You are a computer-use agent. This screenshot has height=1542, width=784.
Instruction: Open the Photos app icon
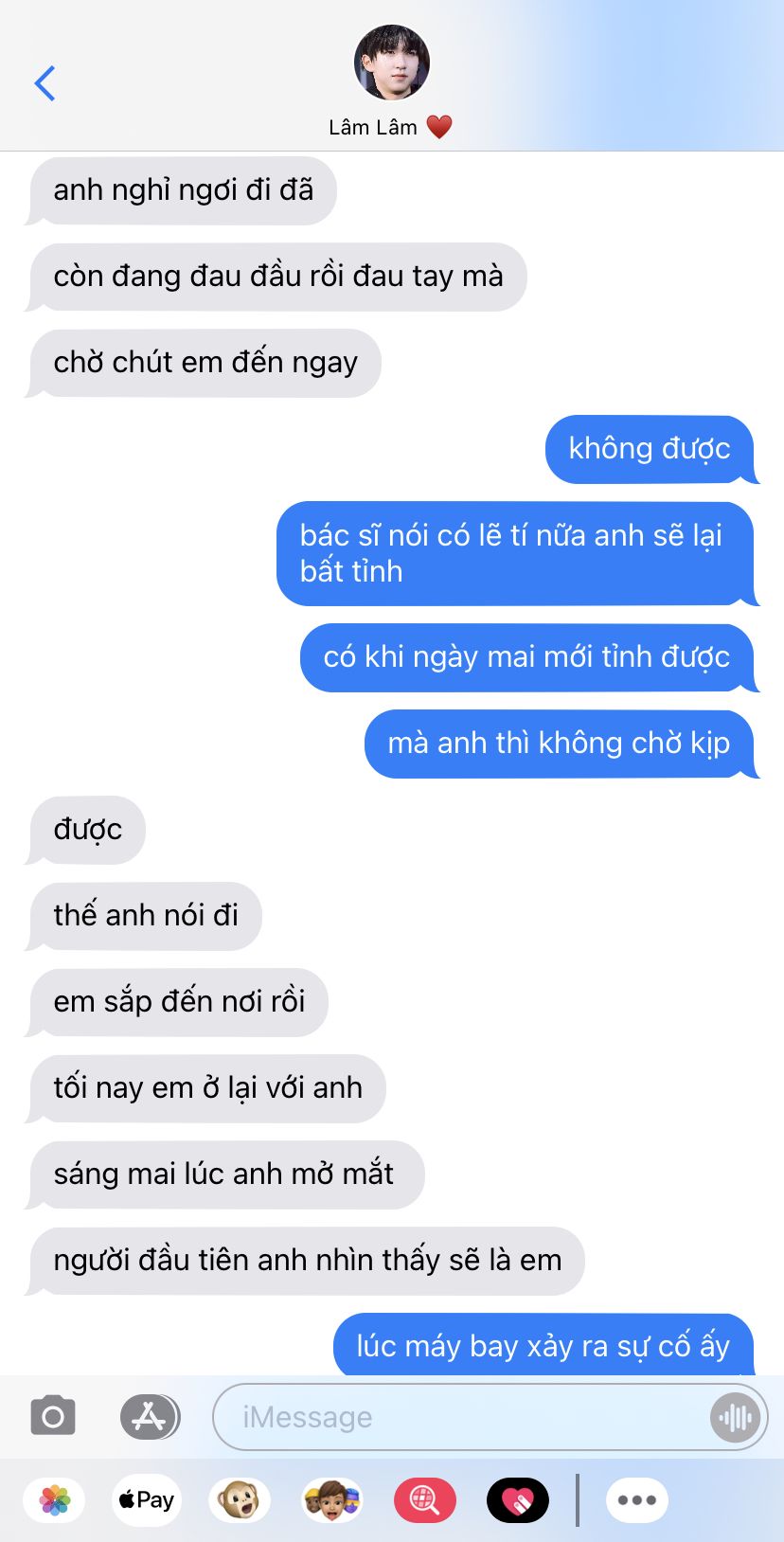55,1500
